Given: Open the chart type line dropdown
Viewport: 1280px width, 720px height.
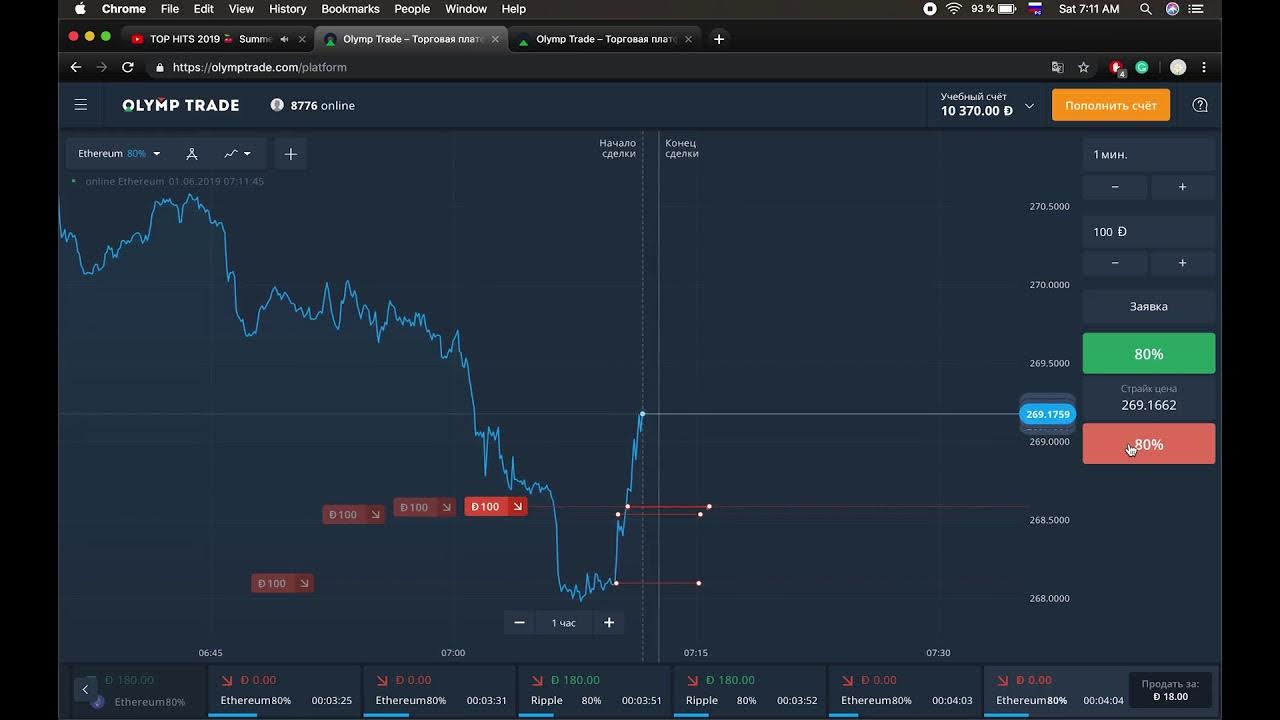Looking at the screenshot, I should point(238,154).
